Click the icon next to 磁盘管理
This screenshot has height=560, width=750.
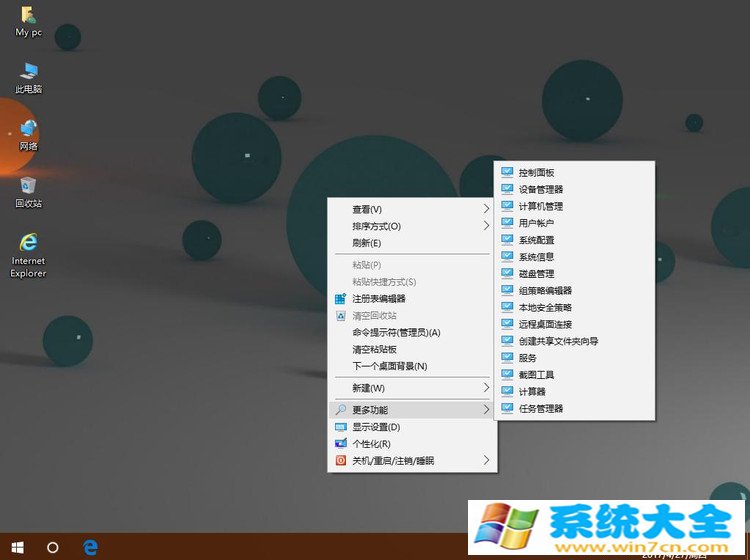tap(507, 274)
